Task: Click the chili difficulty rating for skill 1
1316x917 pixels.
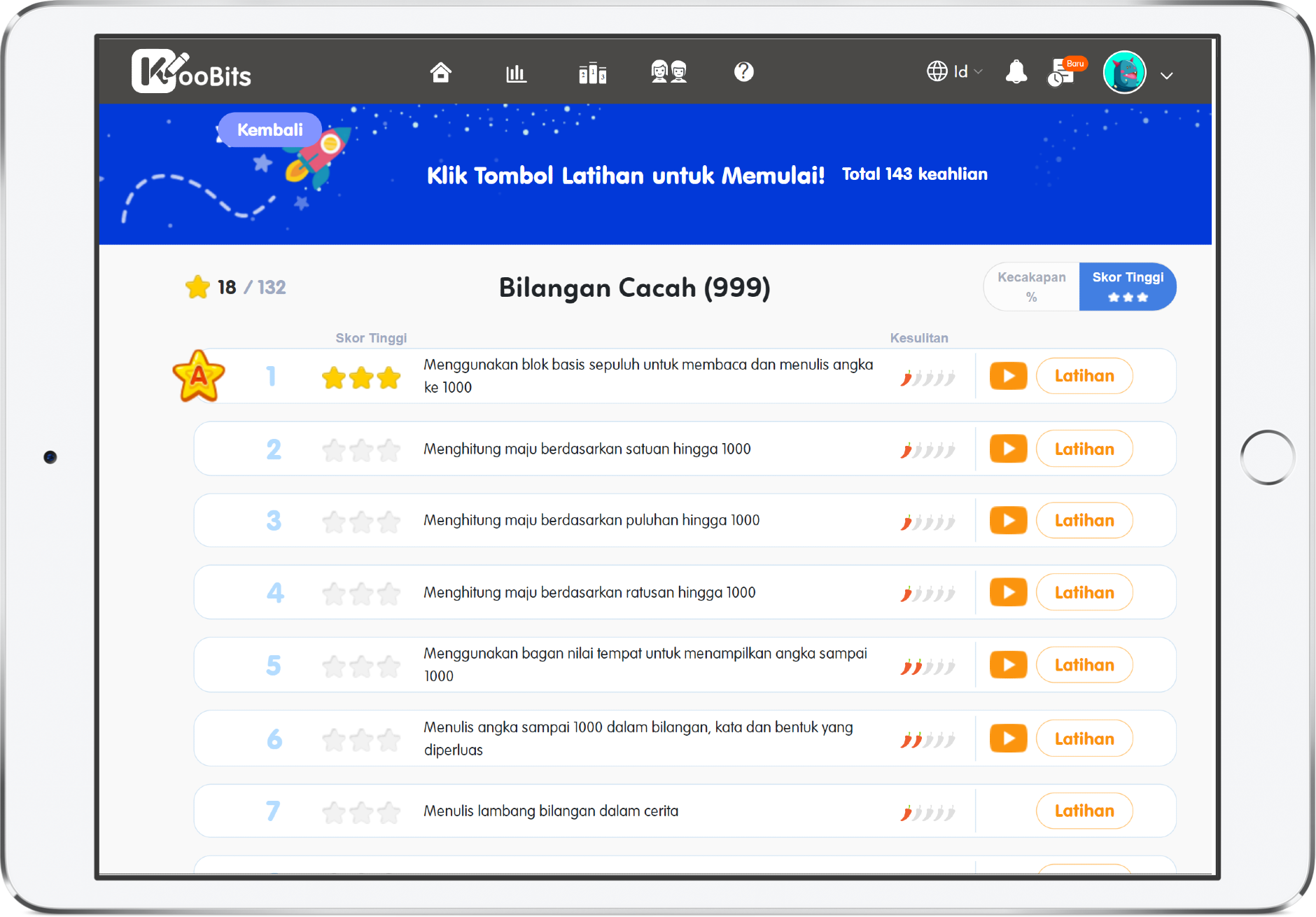Action: coord(928,378)
